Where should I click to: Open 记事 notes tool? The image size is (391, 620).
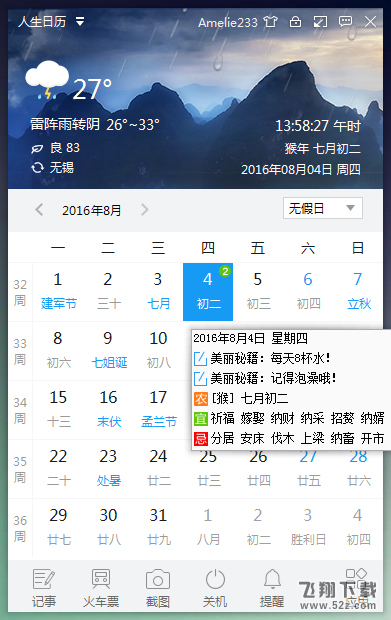[44, 588]
